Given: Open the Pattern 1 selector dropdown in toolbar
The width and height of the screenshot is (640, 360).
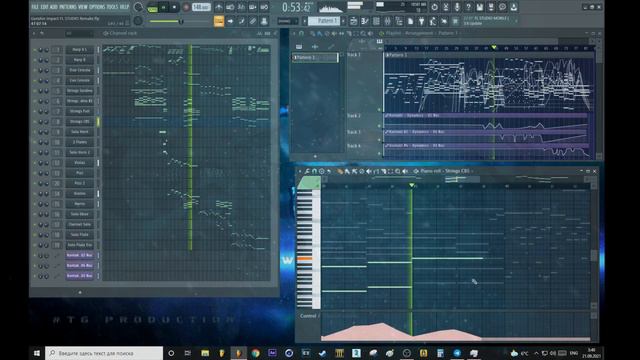Looking at the screenshot, I should (324, 21).
